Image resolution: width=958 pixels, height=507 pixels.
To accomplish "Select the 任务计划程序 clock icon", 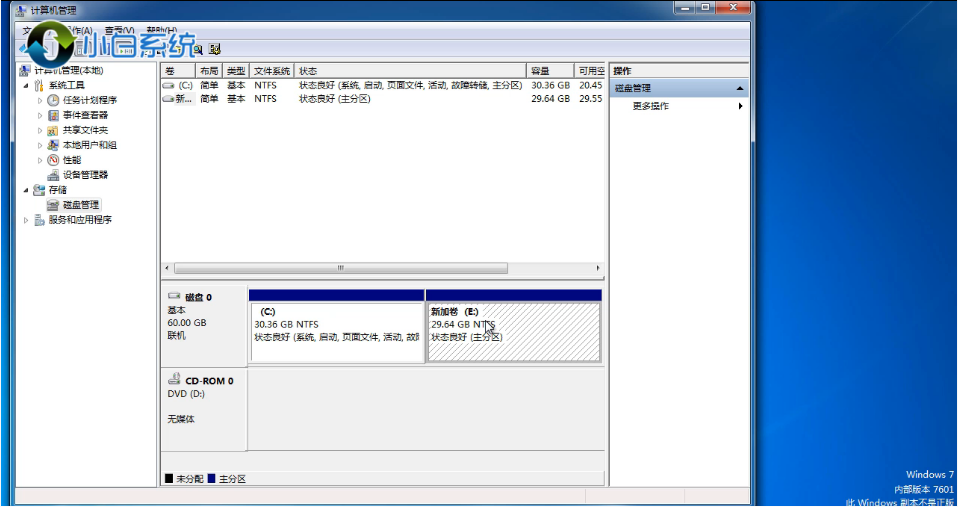I will click(54, 100).
